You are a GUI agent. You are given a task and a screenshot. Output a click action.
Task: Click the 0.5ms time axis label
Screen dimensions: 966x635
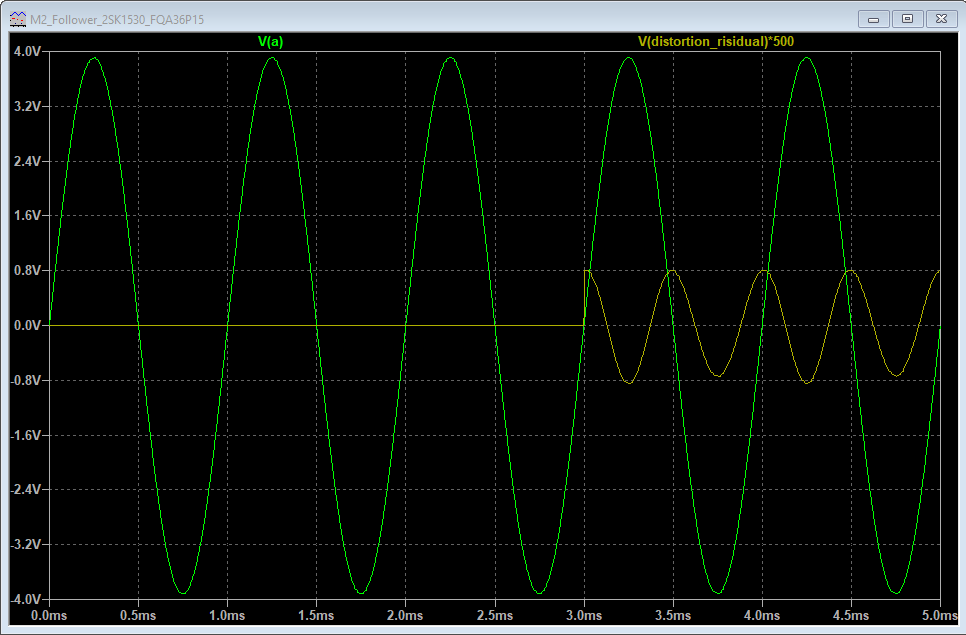coord(138,615)
